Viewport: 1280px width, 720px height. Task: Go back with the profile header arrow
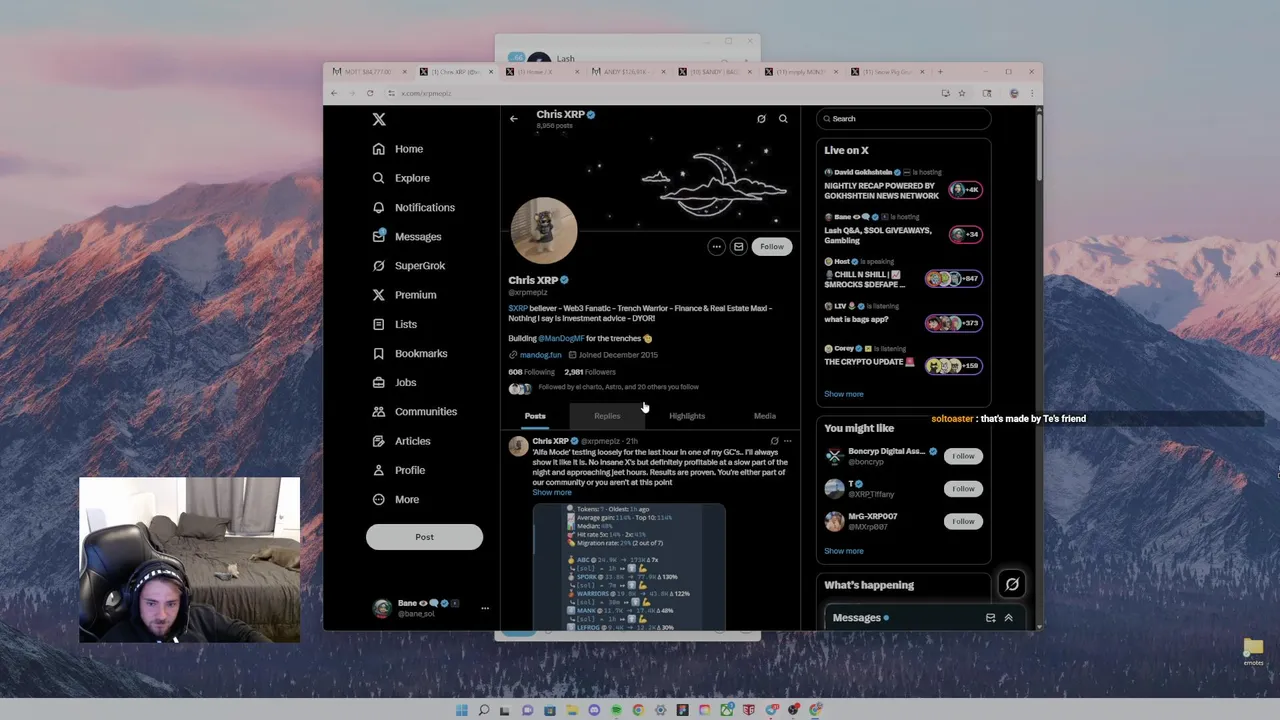tap(514, 119)
